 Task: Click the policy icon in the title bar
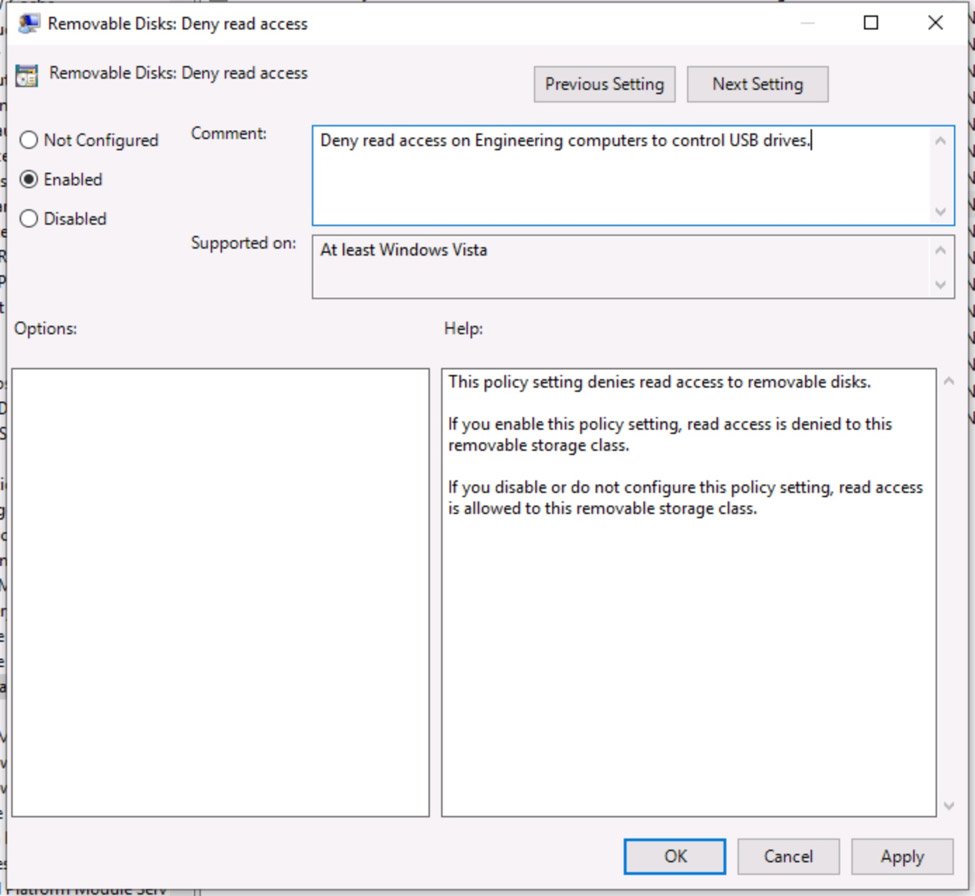28,22
